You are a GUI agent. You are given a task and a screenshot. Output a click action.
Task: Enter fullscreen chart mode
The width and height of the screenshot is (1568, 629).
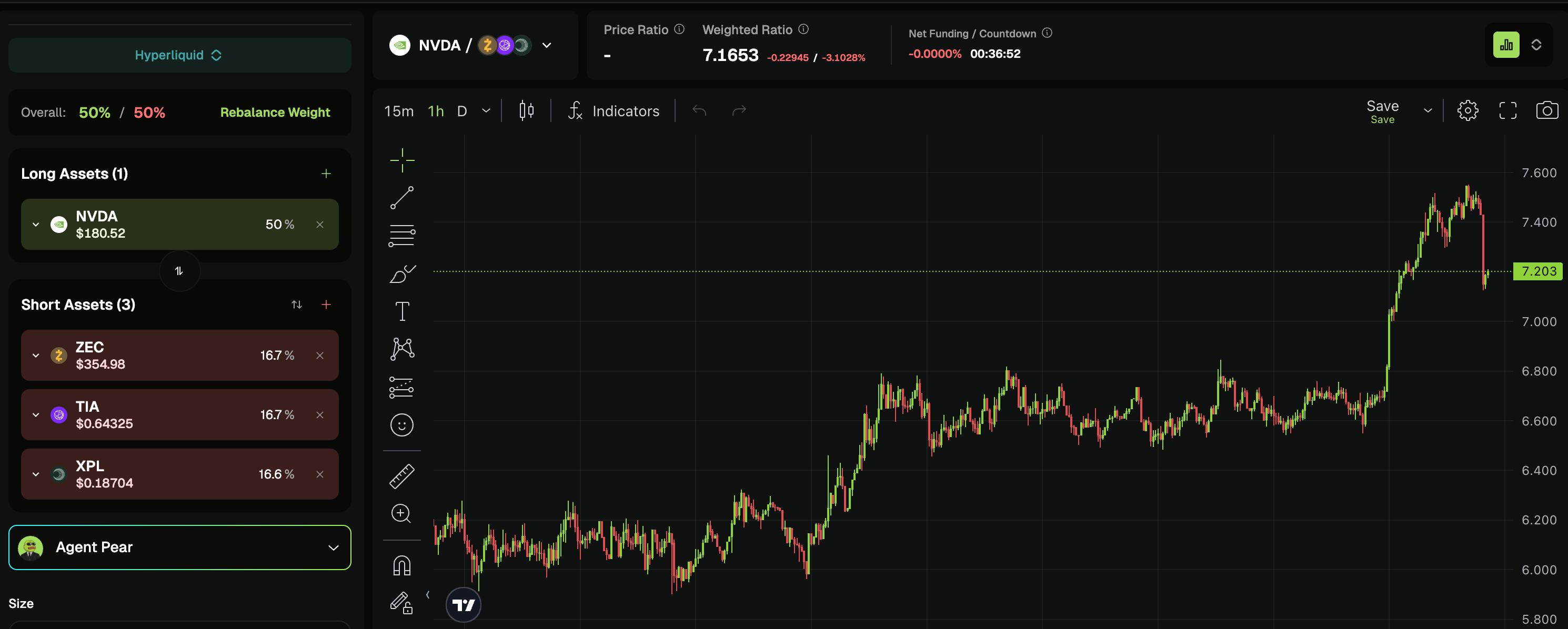1507,111
